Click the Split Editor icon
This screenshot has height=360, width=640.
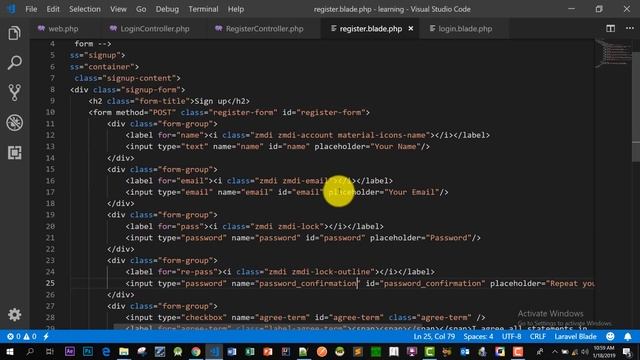tap(610, 28)
